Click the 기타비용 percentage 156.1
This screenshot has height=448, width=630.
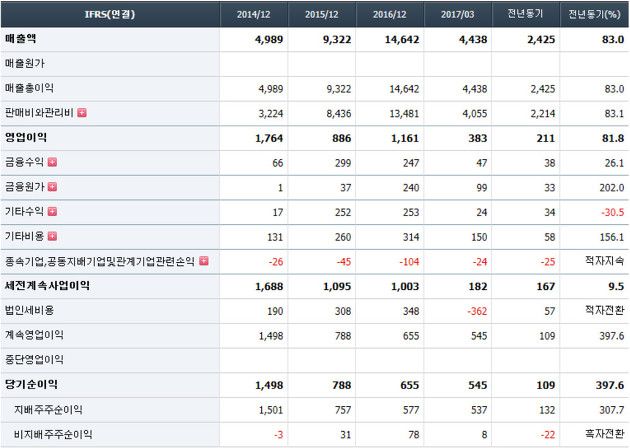612,237
